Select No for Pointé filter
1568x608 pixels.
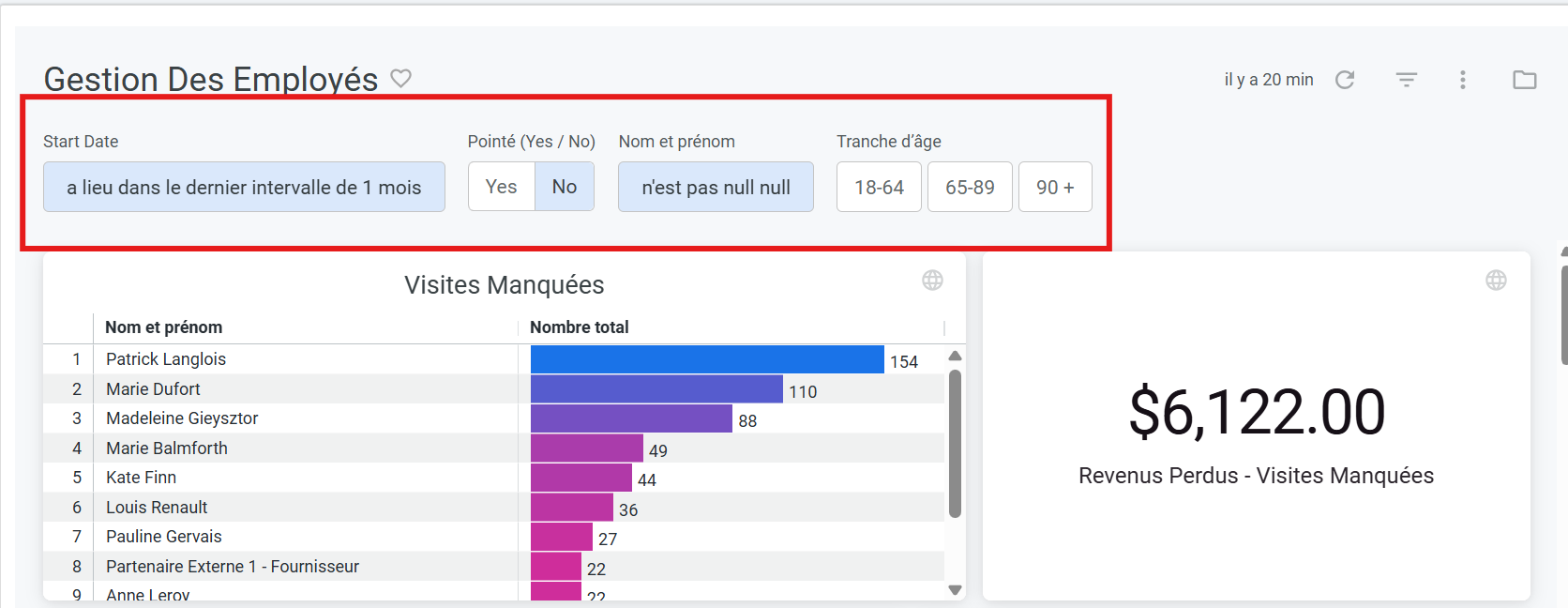[565, 187]
